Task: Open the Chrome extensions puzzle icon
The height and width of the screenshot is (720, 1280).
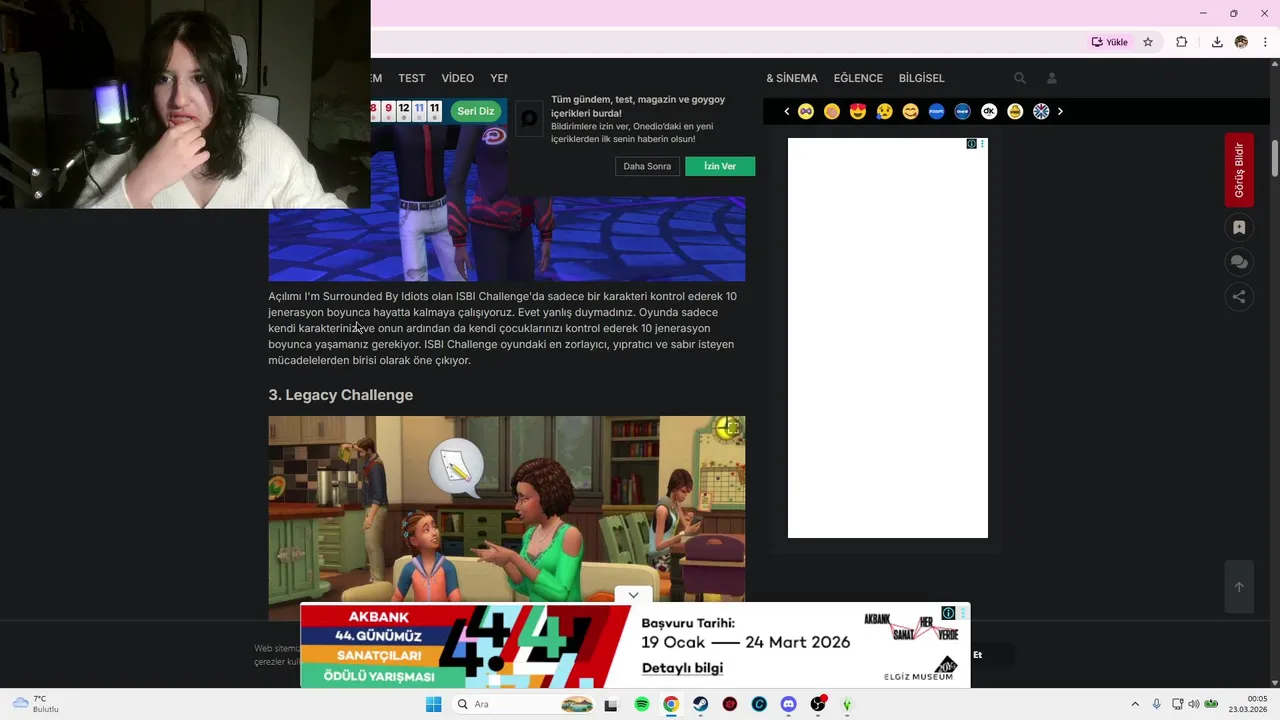Action: click(1181, 42)
